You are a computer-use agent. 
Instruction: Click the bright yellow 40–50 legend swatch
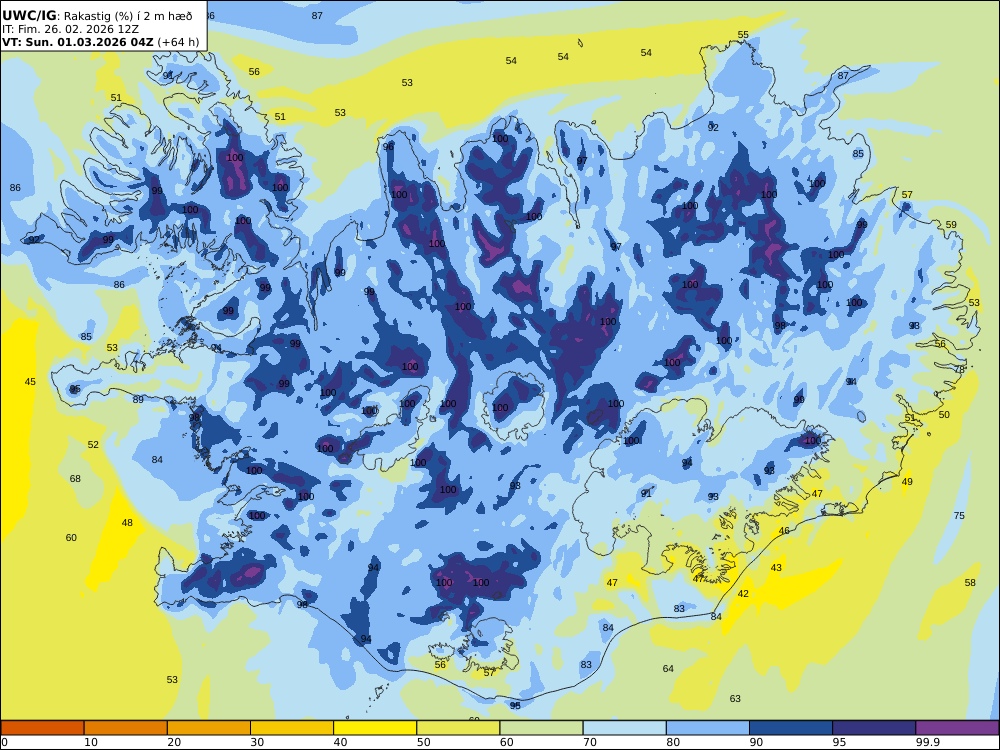point(375,728)
